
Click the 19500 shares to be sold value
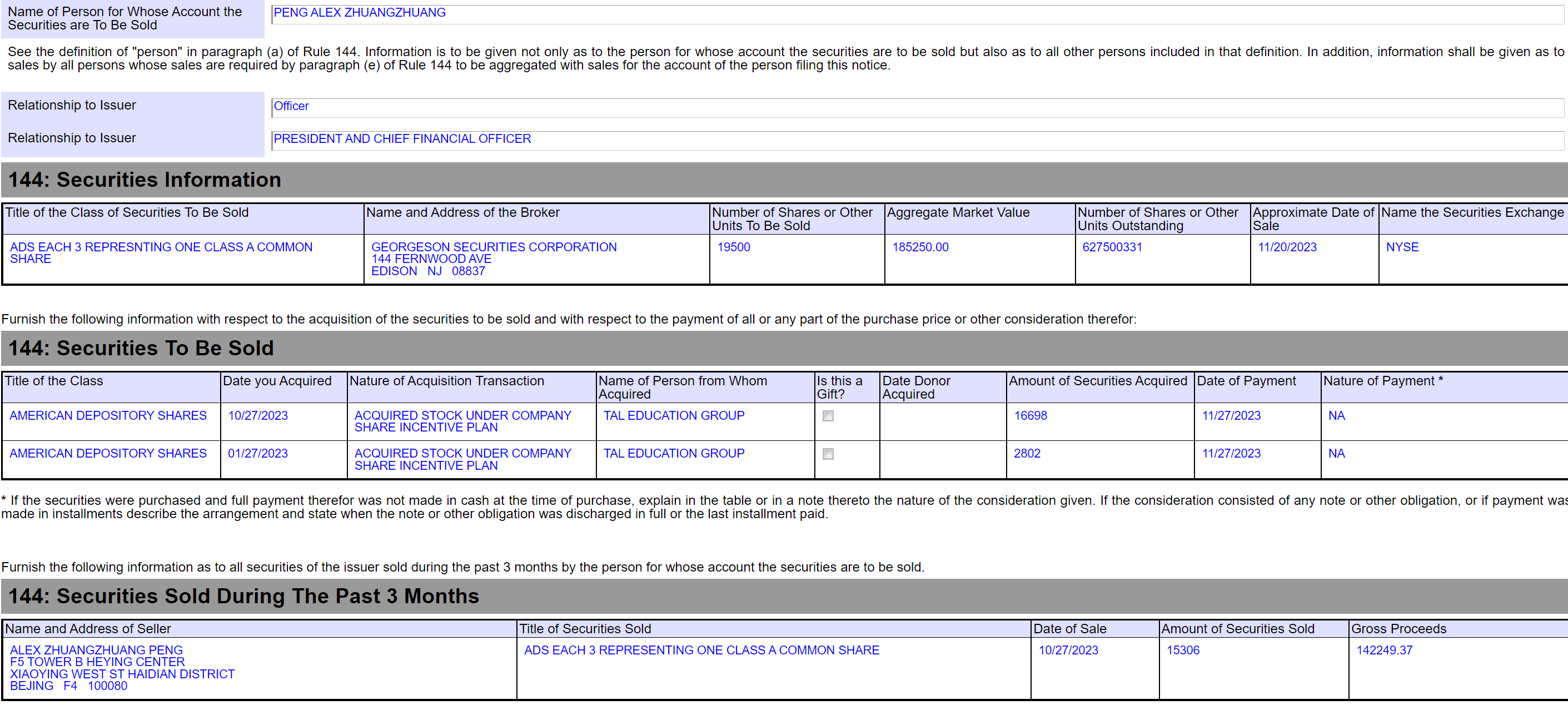[x=734, y=247]
